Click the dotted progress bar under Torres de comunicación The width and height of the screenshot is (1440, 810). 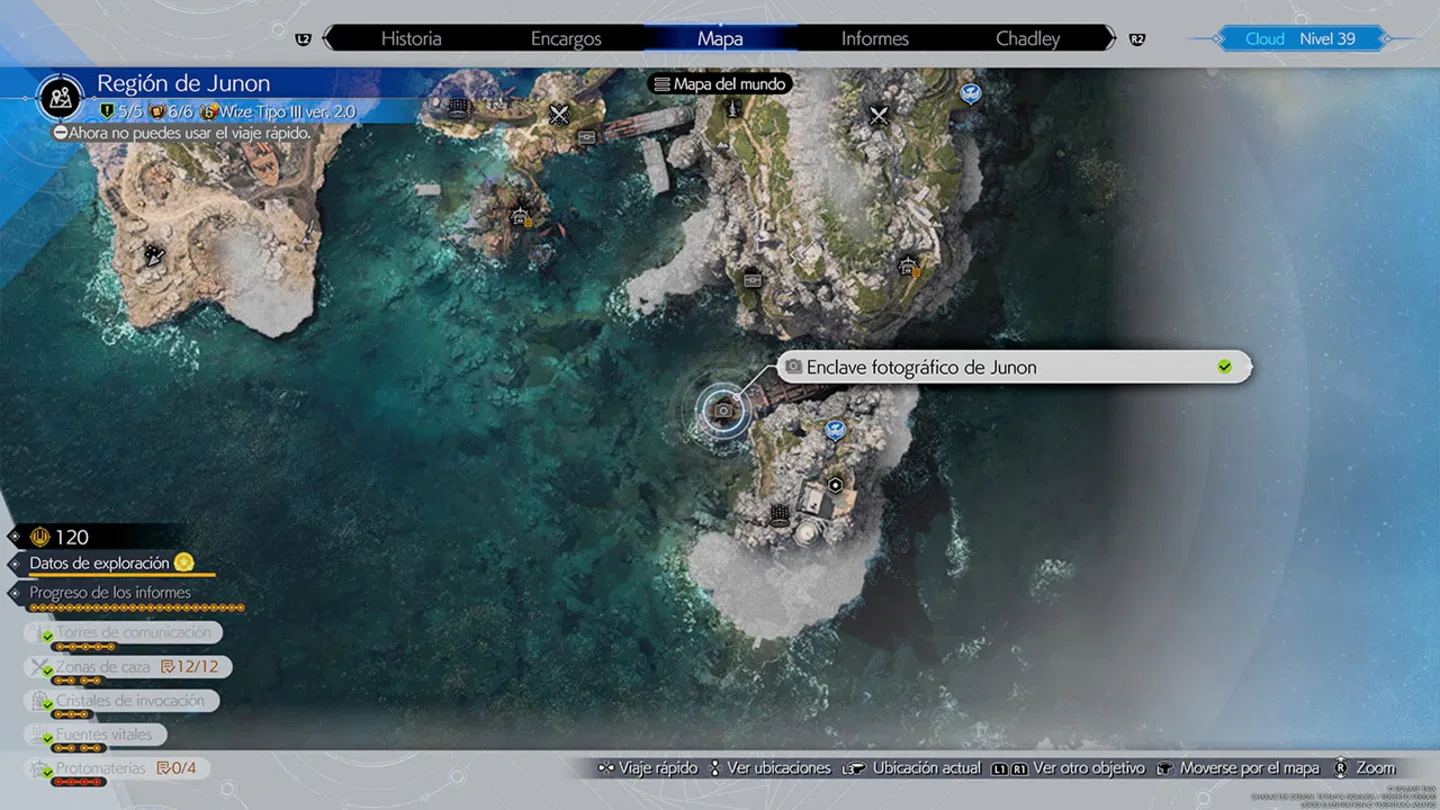84,647
